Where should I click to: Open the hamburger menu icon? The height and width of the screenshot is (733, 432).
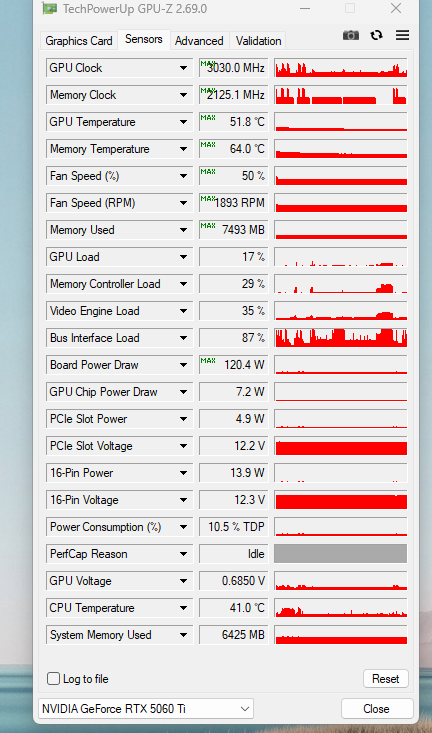(403, 35)
